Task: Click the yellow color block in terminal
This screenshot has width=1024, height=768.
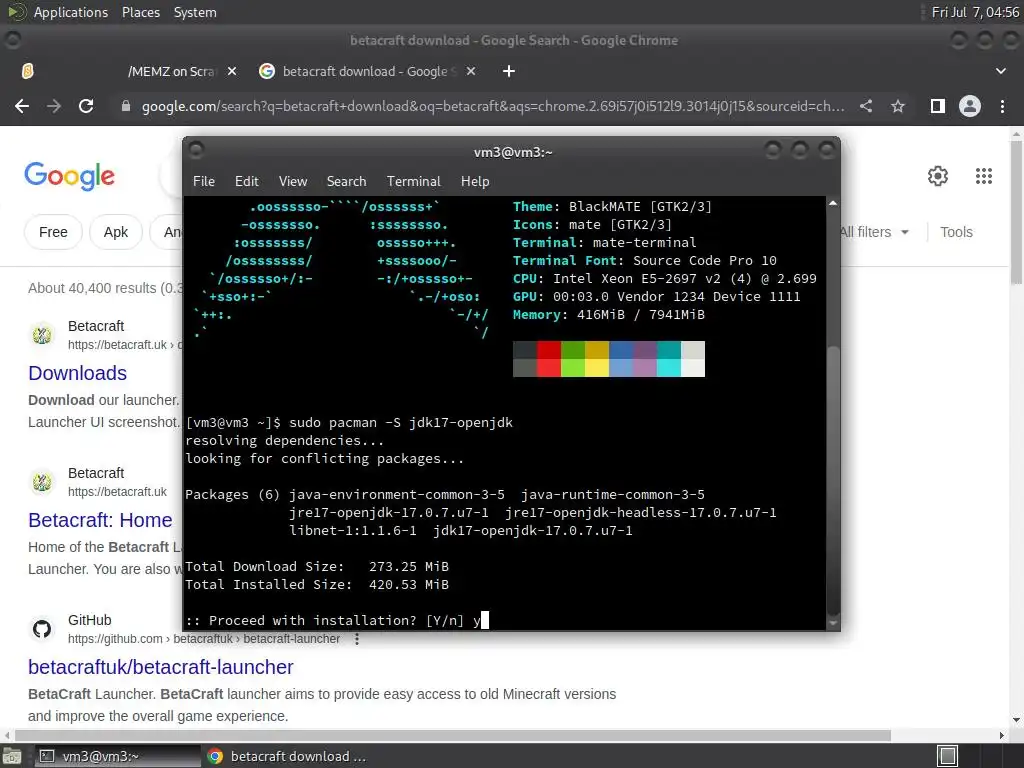Action: [x=596, y=359]
